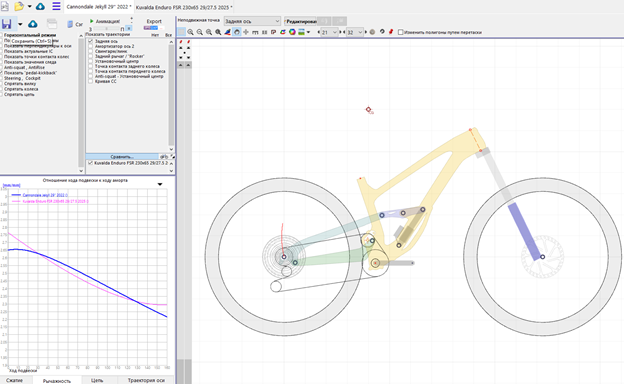Click the color wheel icon
This screenshot has height=384, width=624.
292,32
